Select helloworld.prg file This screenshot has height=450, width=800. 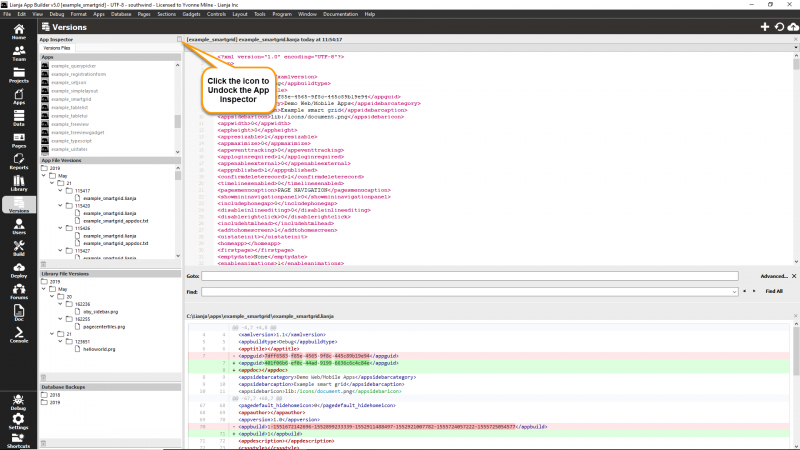(99, 349)
